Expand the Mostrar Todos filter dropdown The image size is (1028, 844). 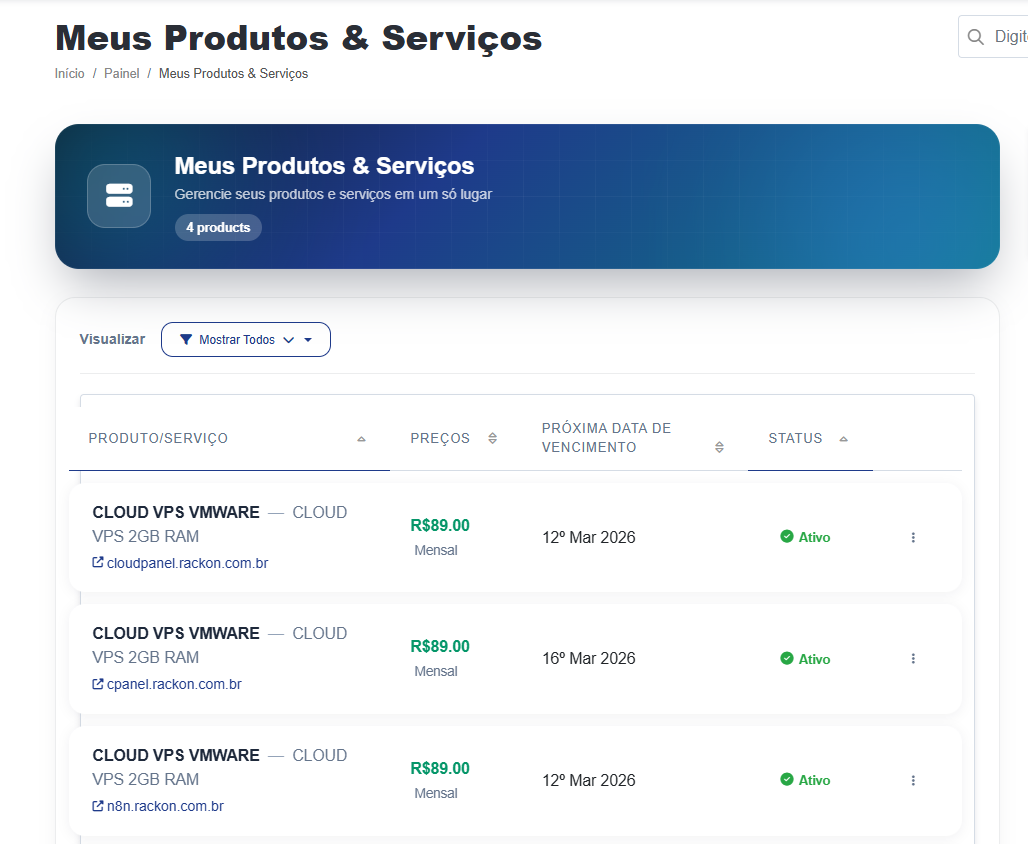point(246,340)
